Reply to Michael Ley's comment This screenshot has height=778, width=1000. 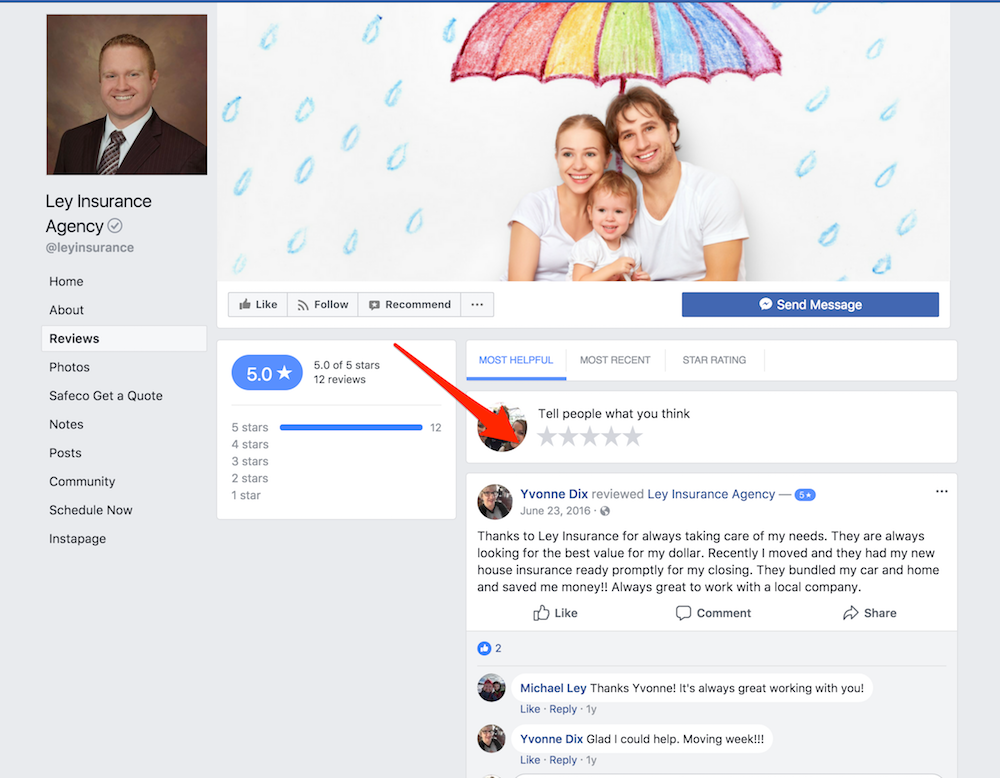point(562,709)
